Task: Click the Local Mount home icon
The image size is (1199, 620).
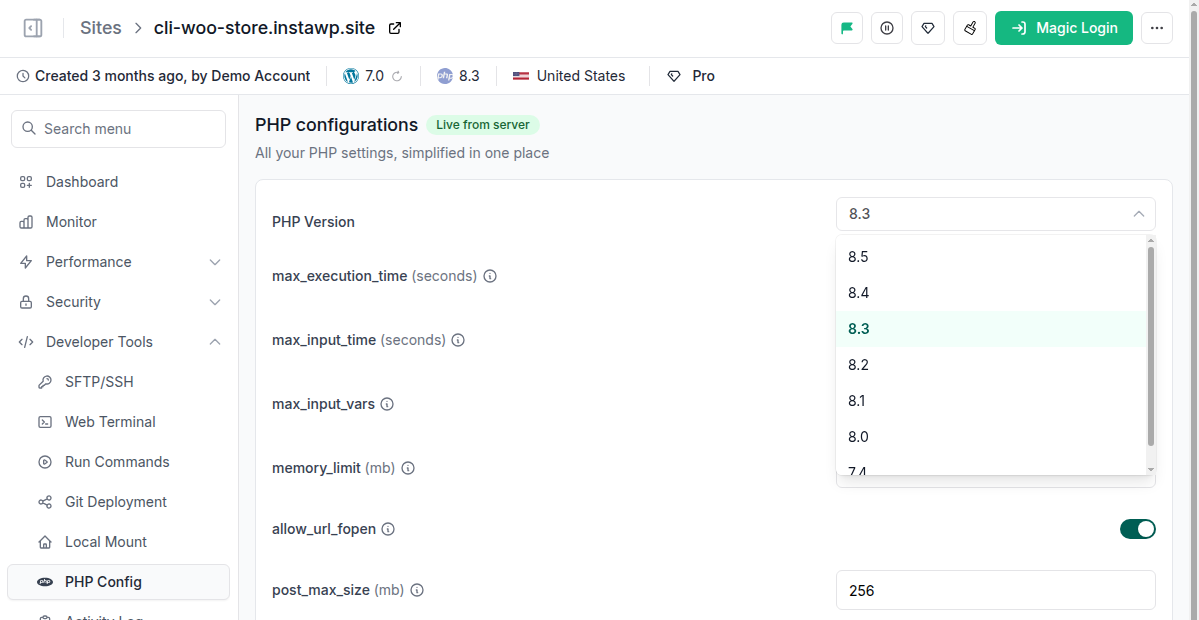Action: 45,542
